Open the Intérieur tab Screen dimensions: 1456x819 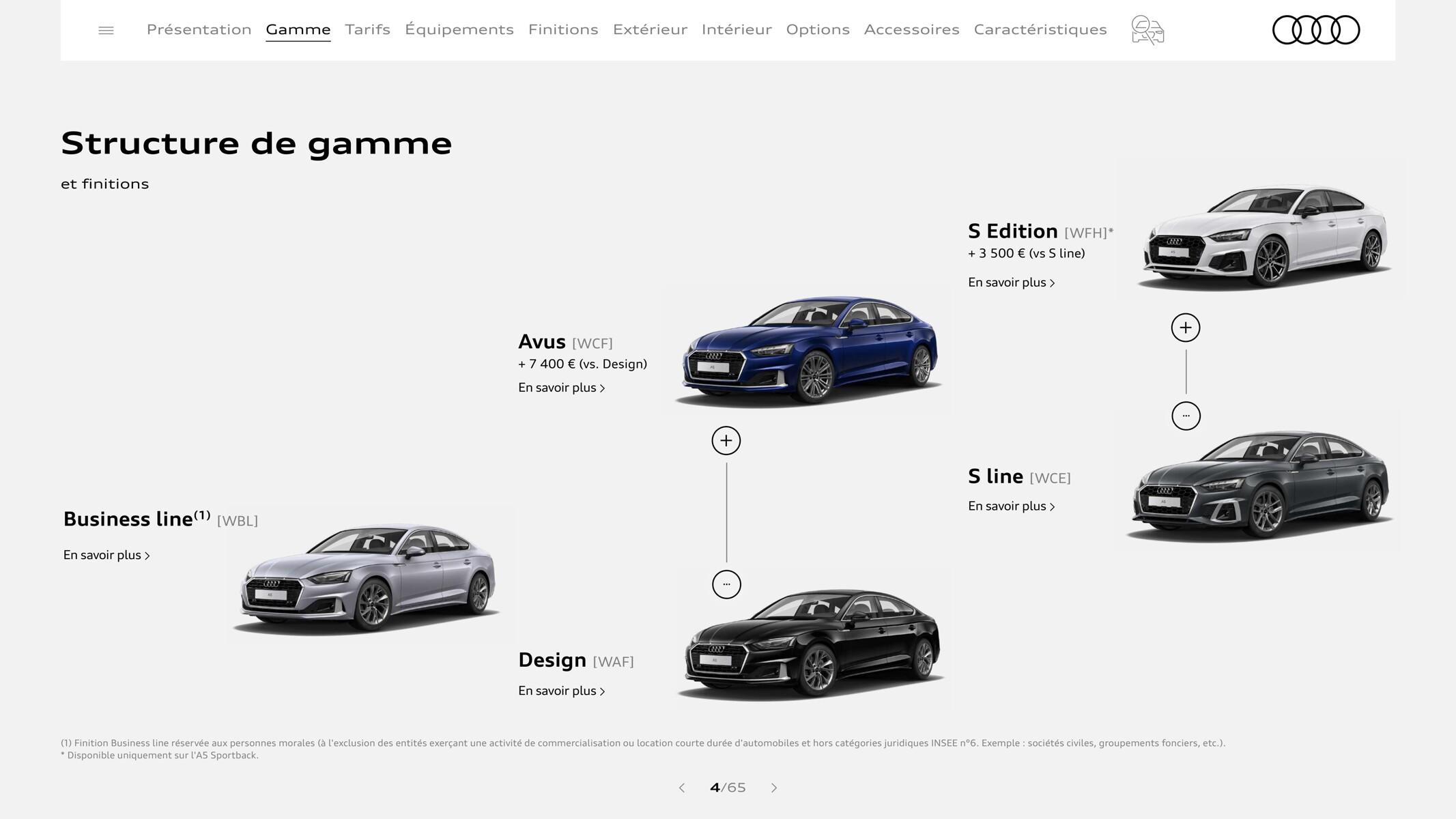click(x=737, y=29)
